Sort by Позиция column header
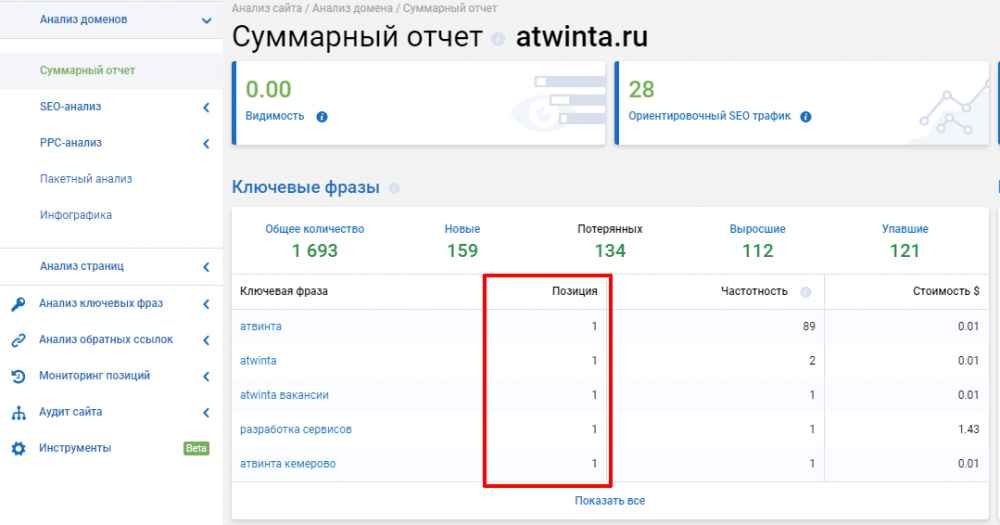This screenshot has height=525, width=1000. [x=575, y=291]
